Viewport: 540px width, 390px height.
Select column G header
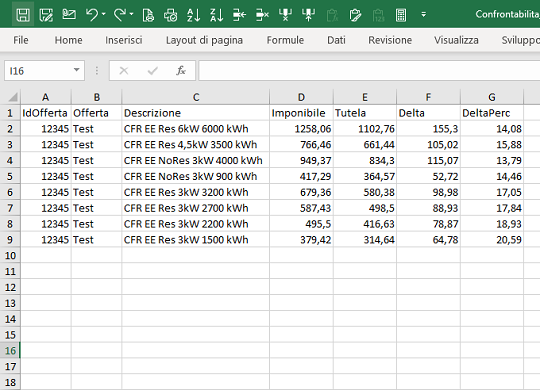coord(492,97)
